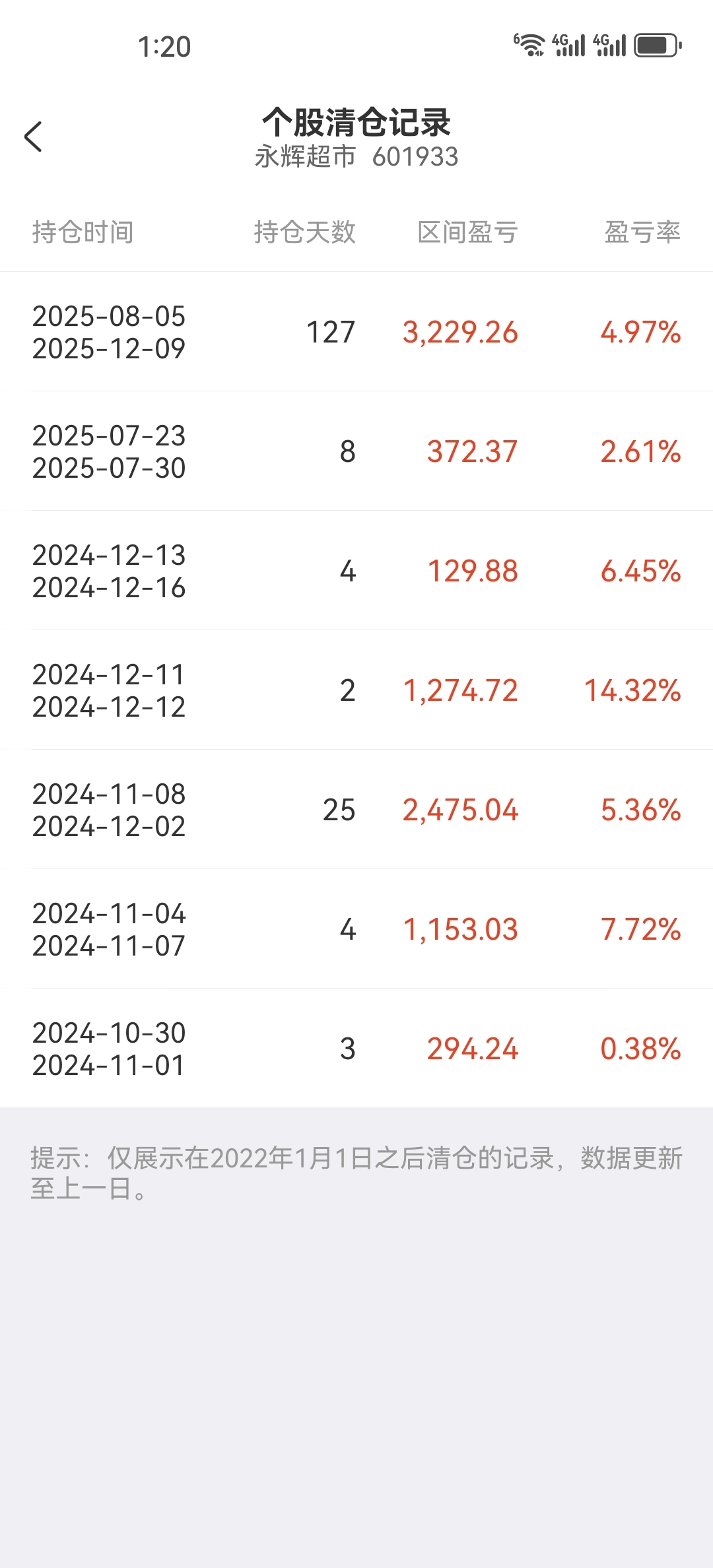Tap the back arrow icon
The image size is (713, 1568).
click(34, 137)
